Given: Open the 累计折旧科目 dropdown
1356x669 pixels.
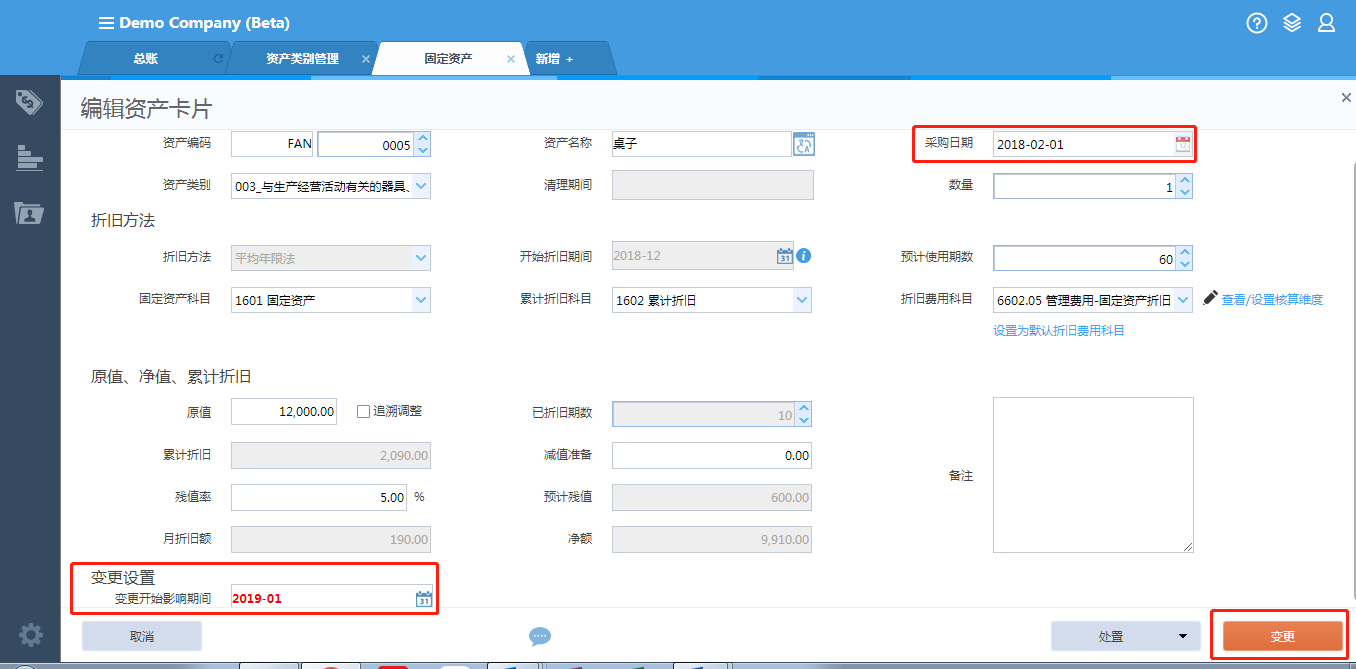Looking at the screenshot, I should [801, 299].
